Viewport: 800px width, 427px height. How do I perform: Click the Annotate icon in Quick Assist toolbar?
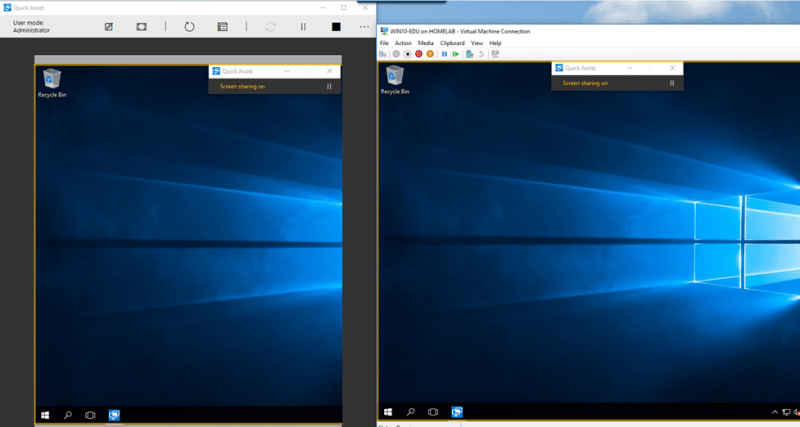click(x=108, y=27)
